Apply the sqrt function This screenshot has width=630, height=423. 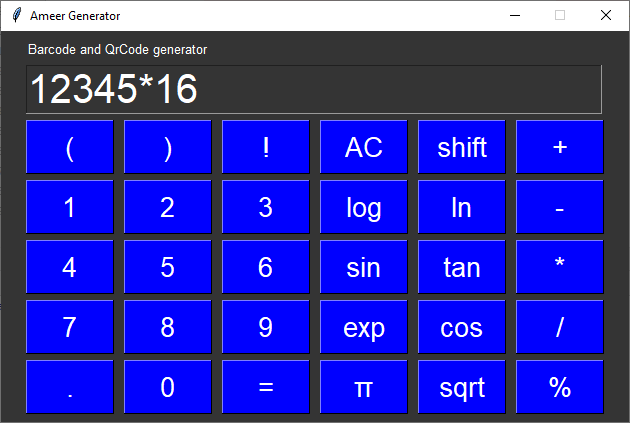[x=462, y=387]
